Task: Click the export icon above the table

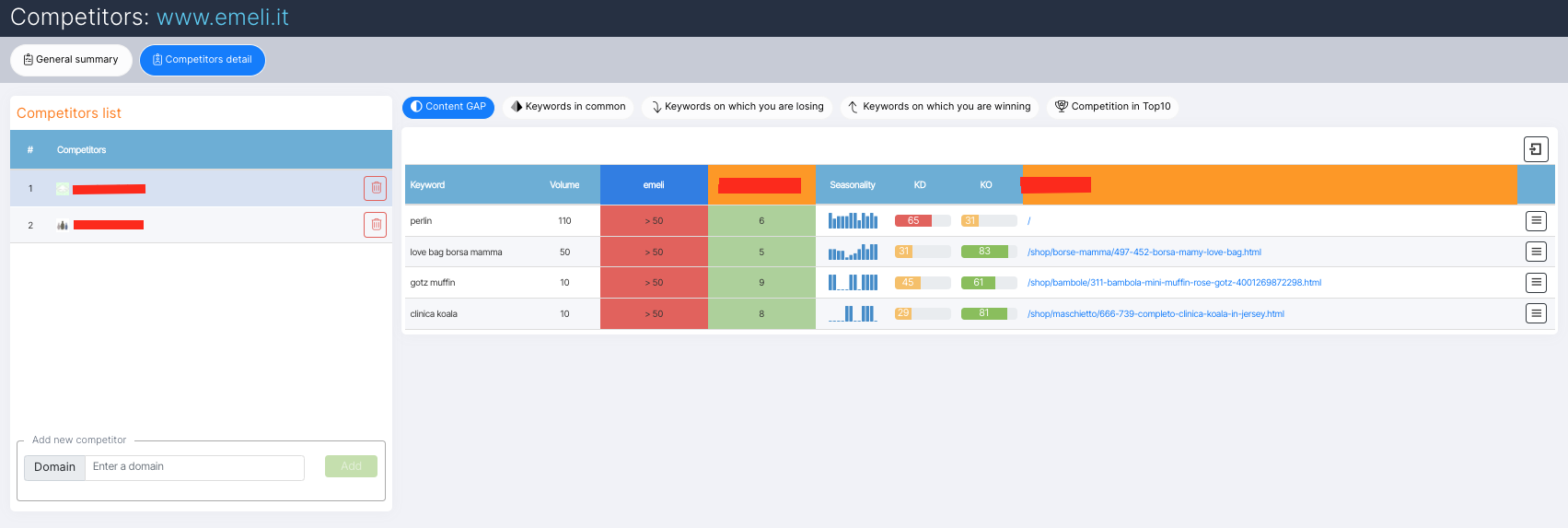Action: coord(1536,149)
